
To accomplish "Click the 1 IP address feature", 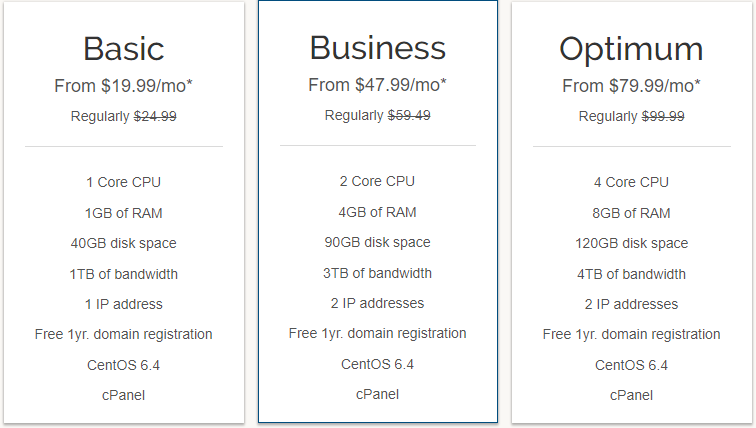I will point(124,304).
